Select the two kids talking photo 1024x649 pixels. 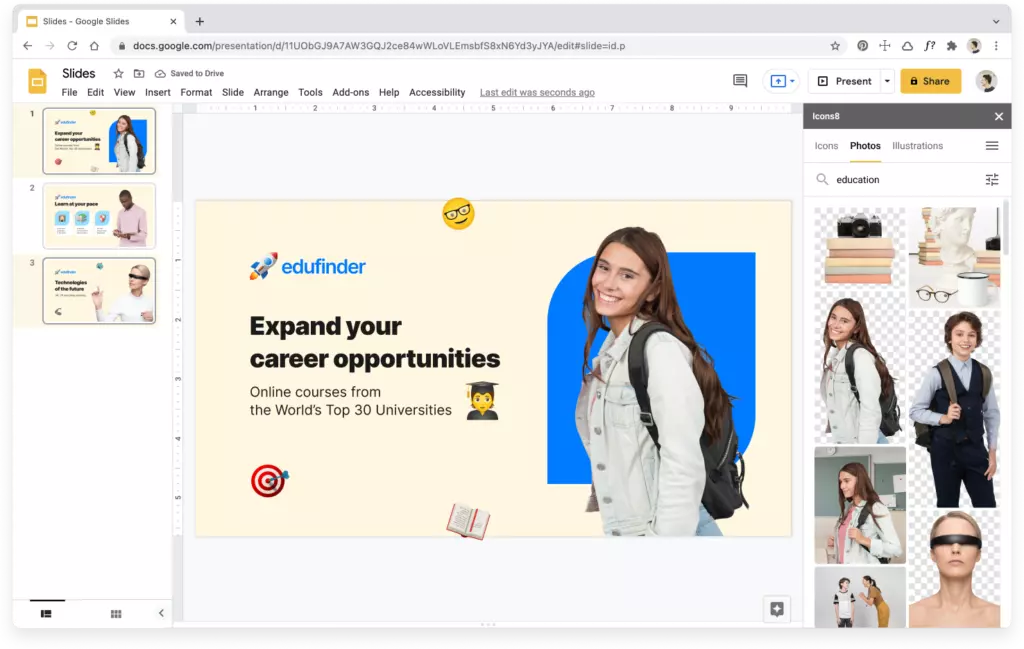(859, 597)
